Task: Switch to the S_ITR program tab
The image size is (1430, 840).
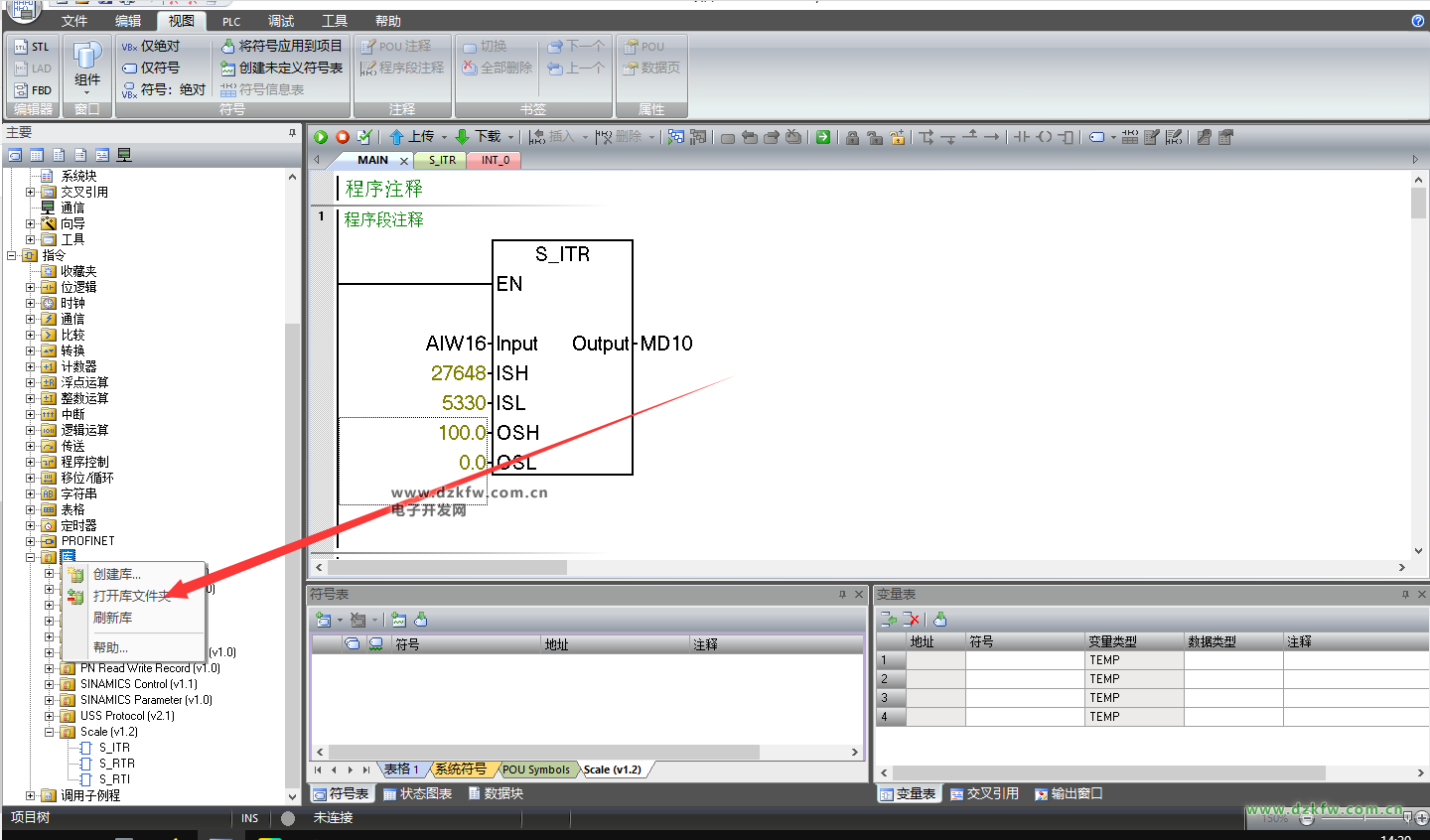Action: point(442,160)
